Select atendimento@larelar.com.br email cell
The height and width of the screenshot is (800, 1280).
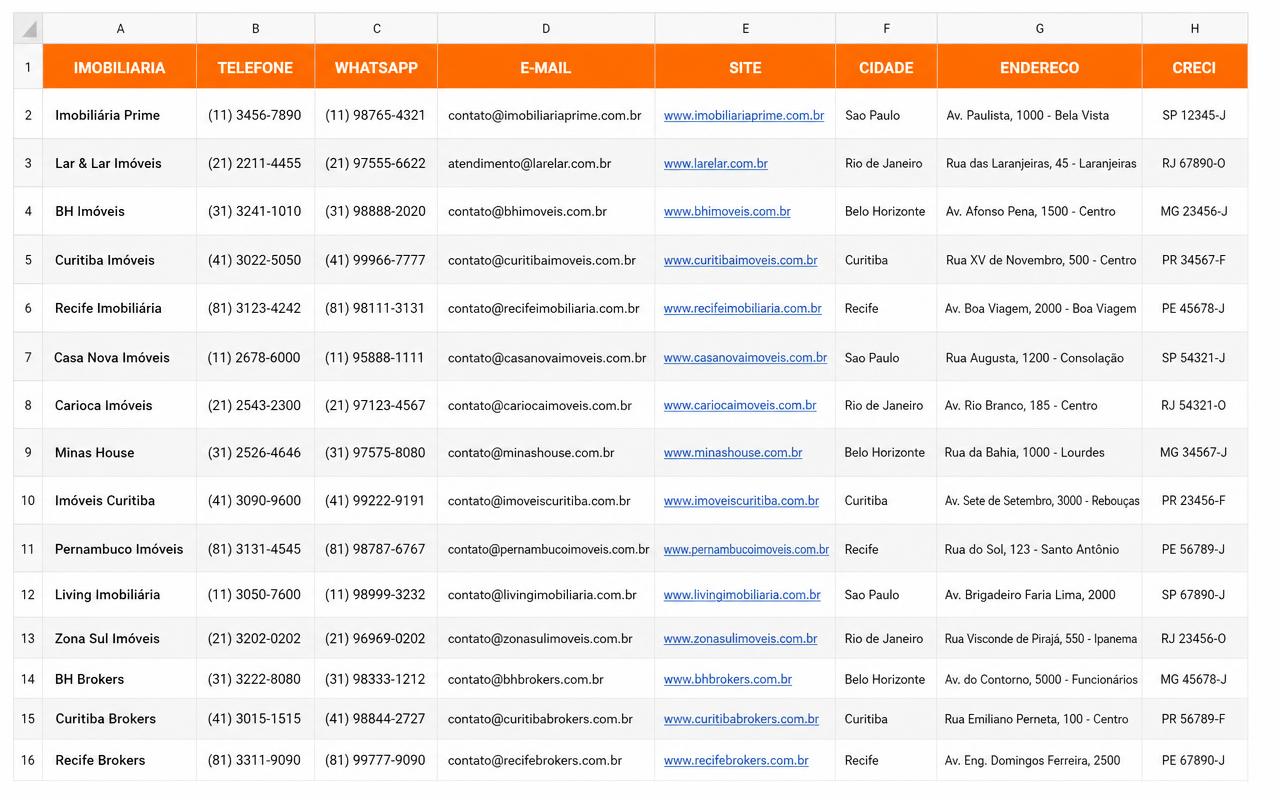point(546,163)
